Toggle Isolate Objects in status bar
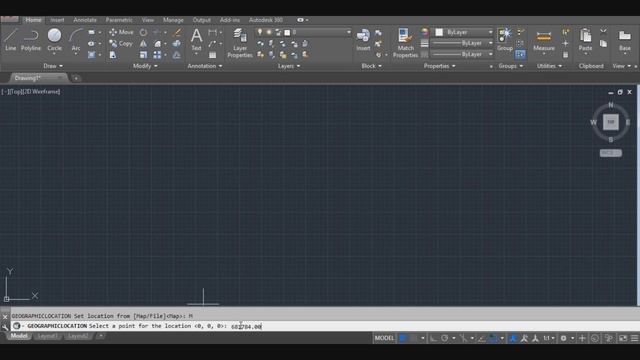 click(609, 338)
